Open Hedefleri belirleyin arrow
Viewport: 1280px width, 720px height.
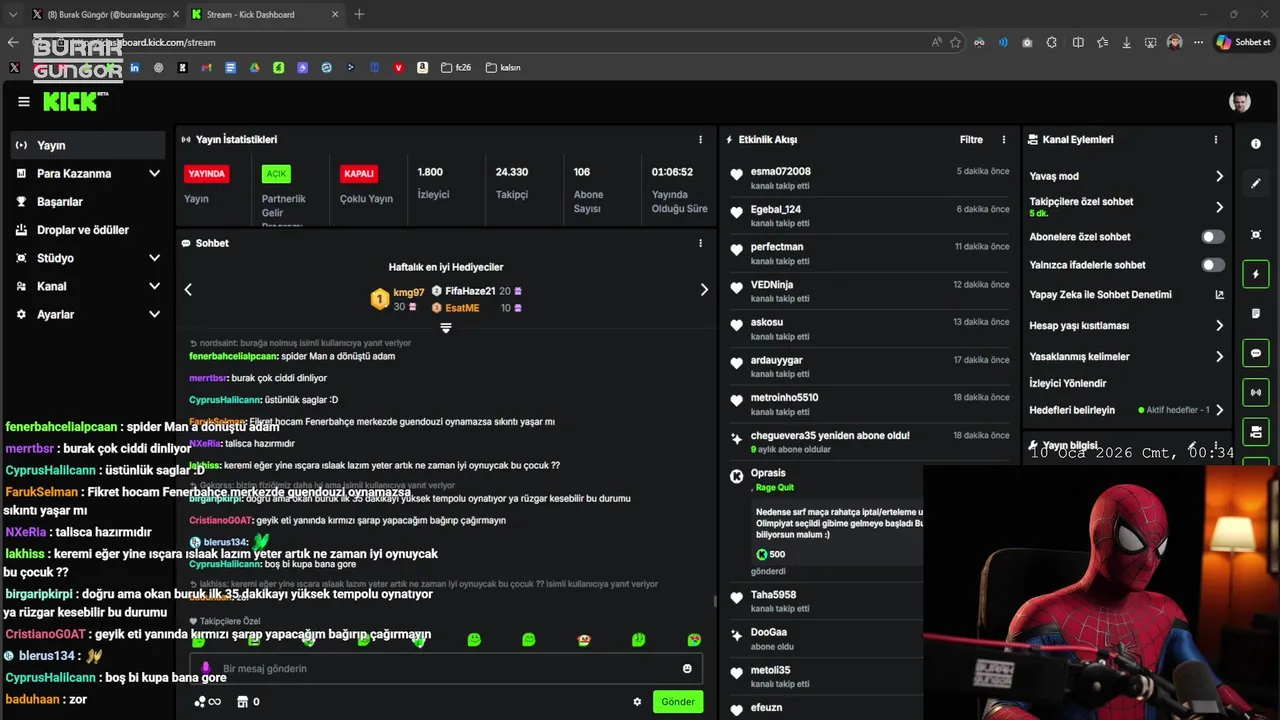pos(1219,410)
